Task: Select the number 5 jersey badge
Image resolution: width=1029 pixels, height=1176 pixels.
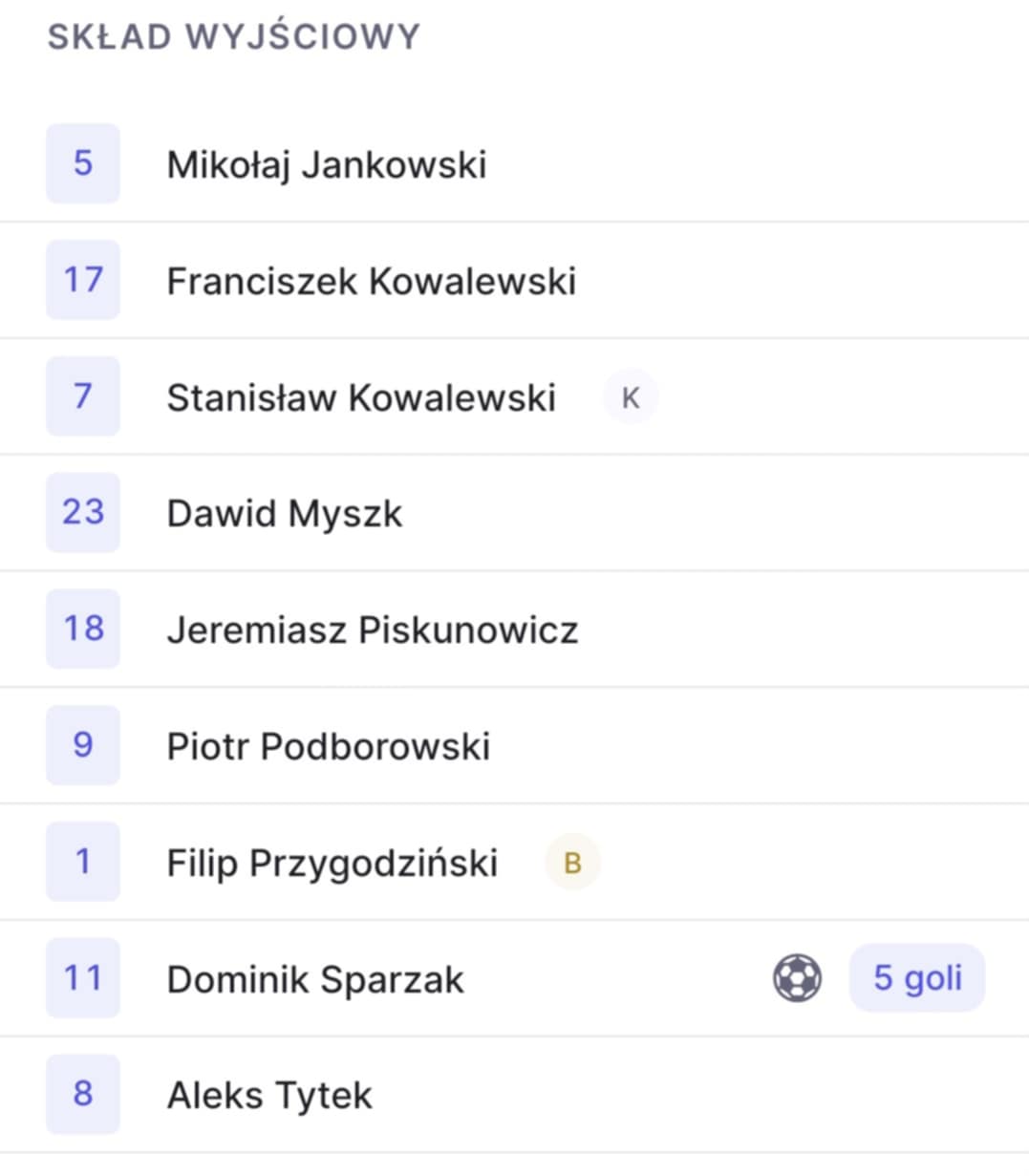Action: pos(83,163)
